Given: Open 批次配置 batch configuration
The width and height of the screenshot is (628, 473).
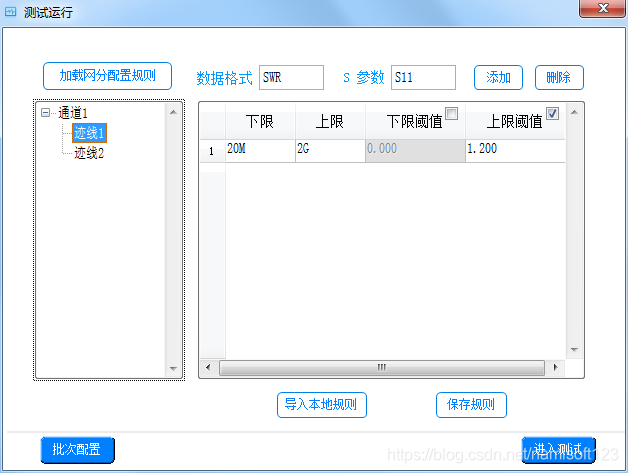Looking at the screenshot, I should [77, 450].
